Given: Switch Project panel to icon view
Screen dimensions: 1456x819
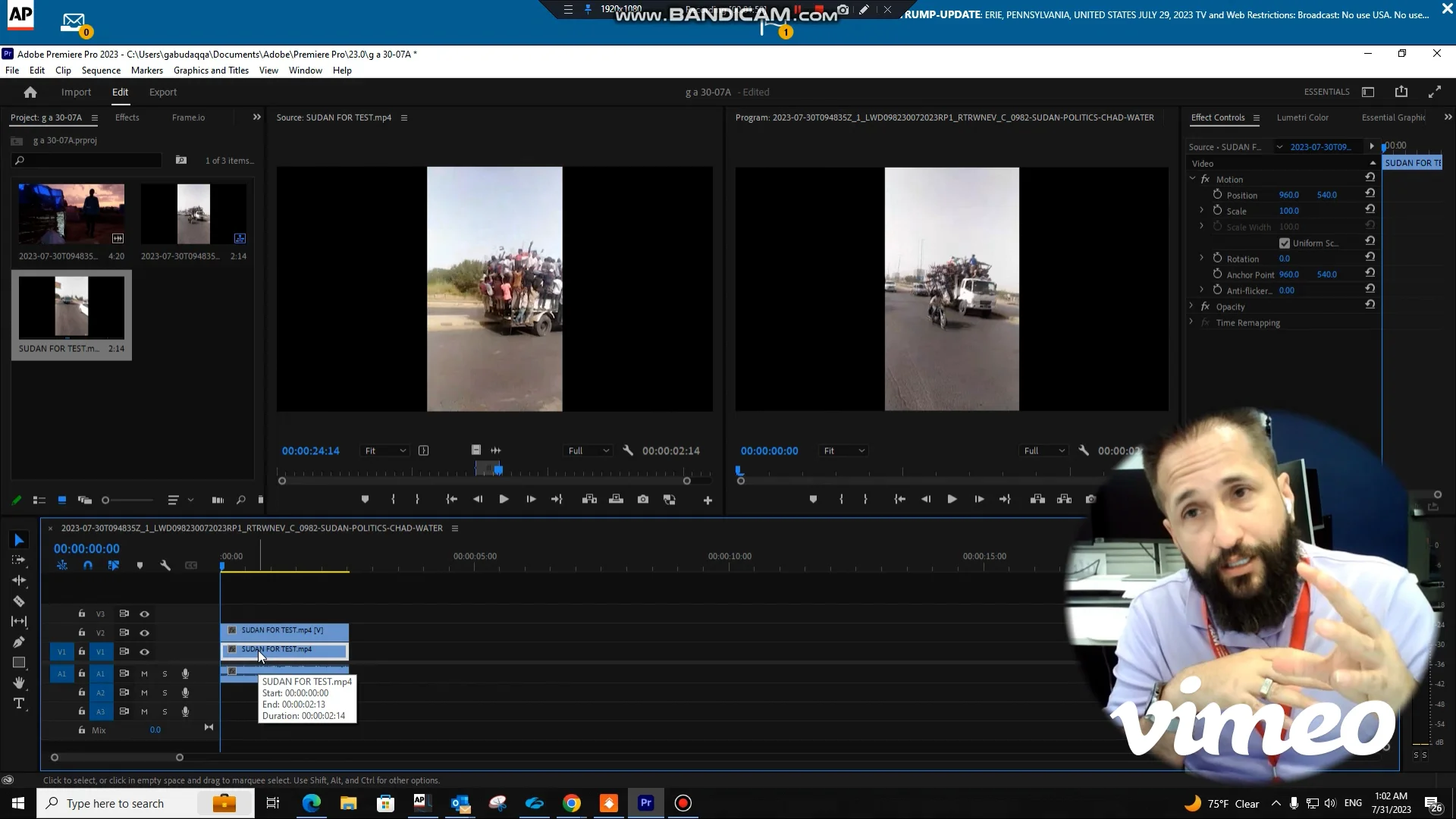Looking at the screenshot, I should point(62,500).
